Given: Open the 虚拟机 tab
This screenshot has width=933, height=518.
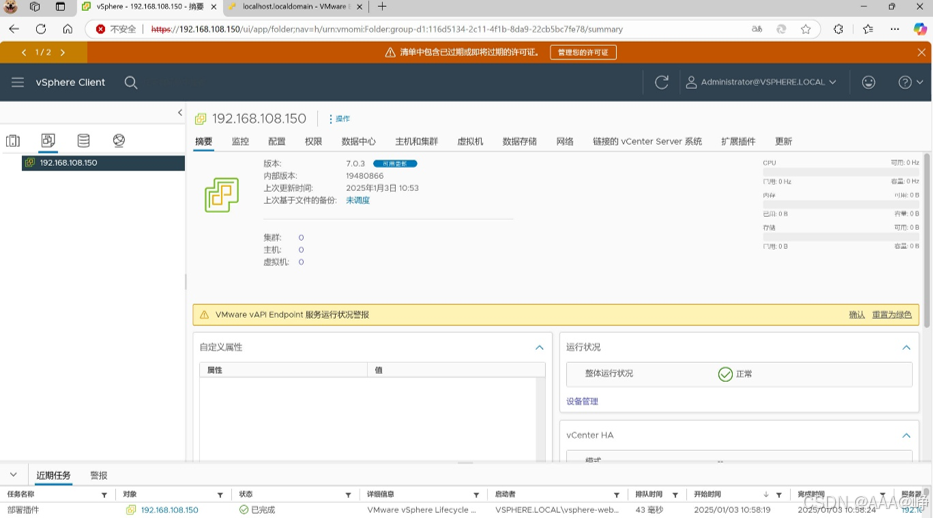Looking at the screenshot, I should point(469,142).
